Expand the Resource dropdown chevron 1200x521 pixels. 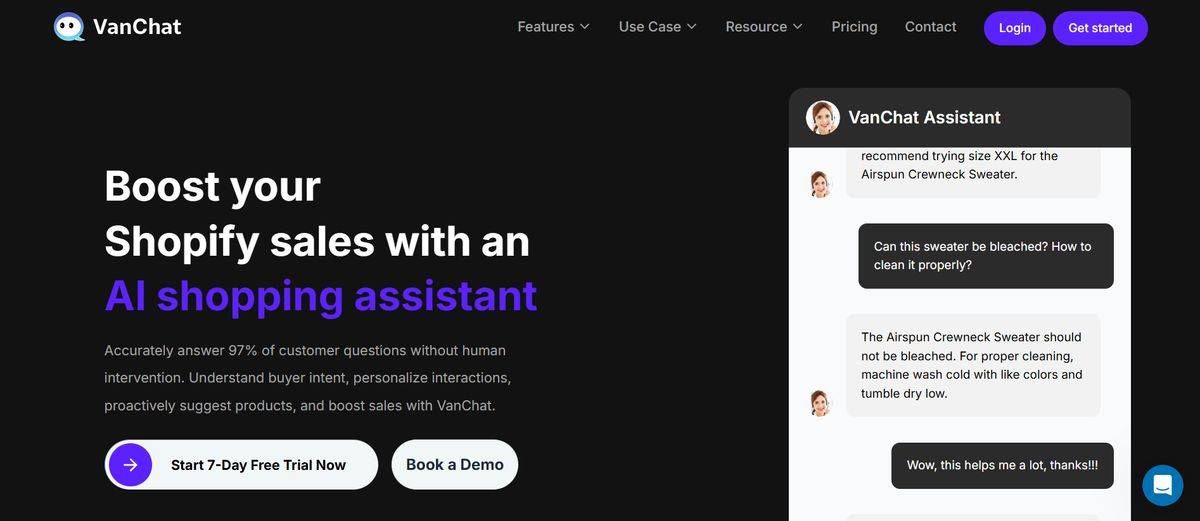pos(798,27)
